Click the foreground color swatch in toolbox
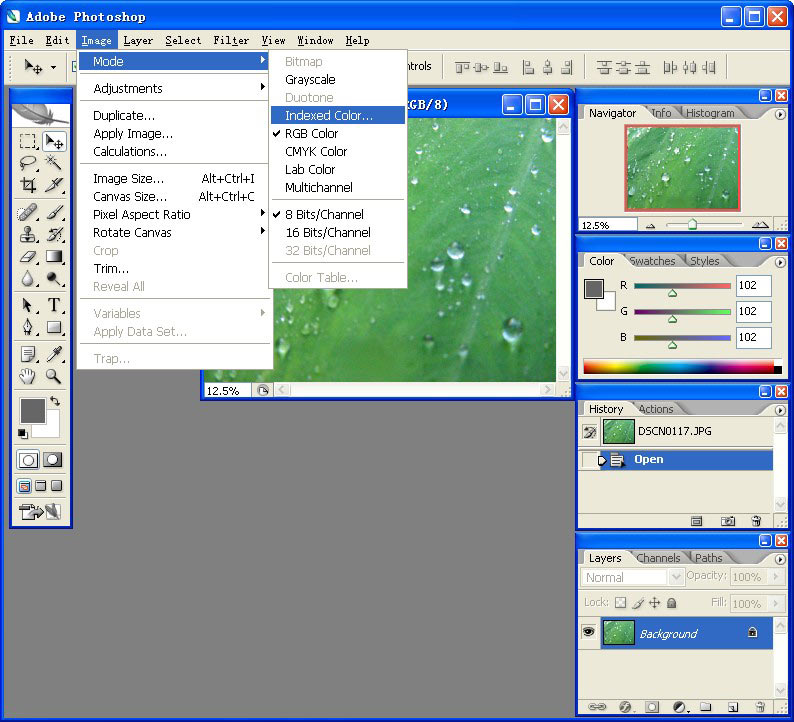This screenshot has width=794, height=722. pyautogui.click(x=32, y=410)
